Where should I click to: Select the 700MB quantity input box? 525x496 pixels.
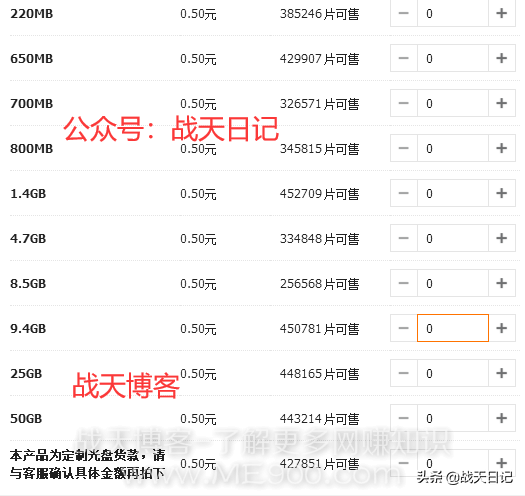tap(453, 103)
